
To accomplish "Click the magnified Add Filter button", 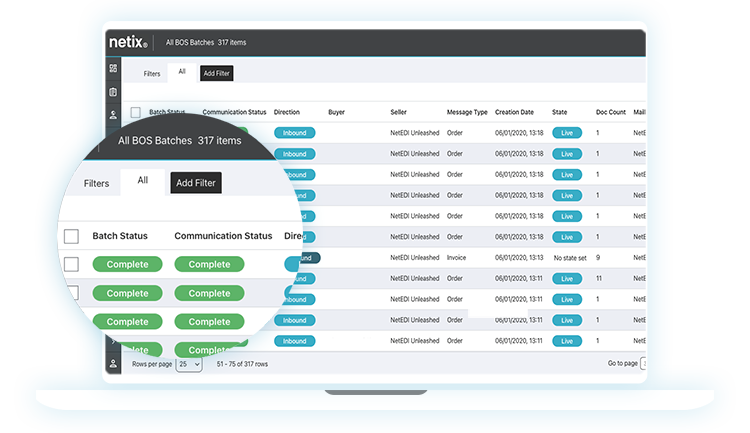I will click(x=196, y=183).
